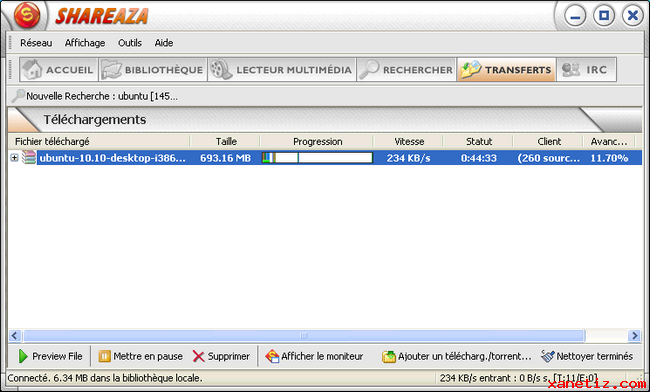
Task: Click the 0:44:33 remaining time cell
Action: tap(478, 158)
